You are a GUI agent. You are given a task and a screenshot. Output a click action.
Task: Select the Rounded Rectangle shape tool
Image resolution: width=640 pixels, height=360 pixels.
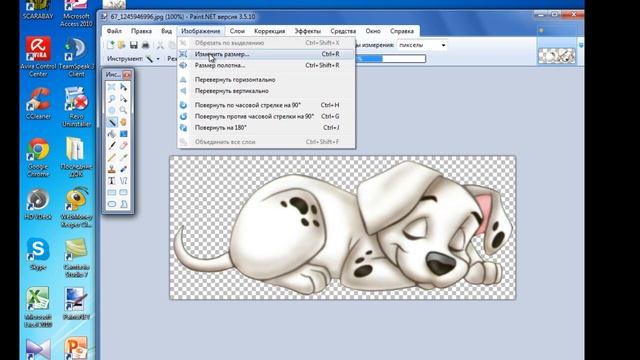[x=123, y=192]
